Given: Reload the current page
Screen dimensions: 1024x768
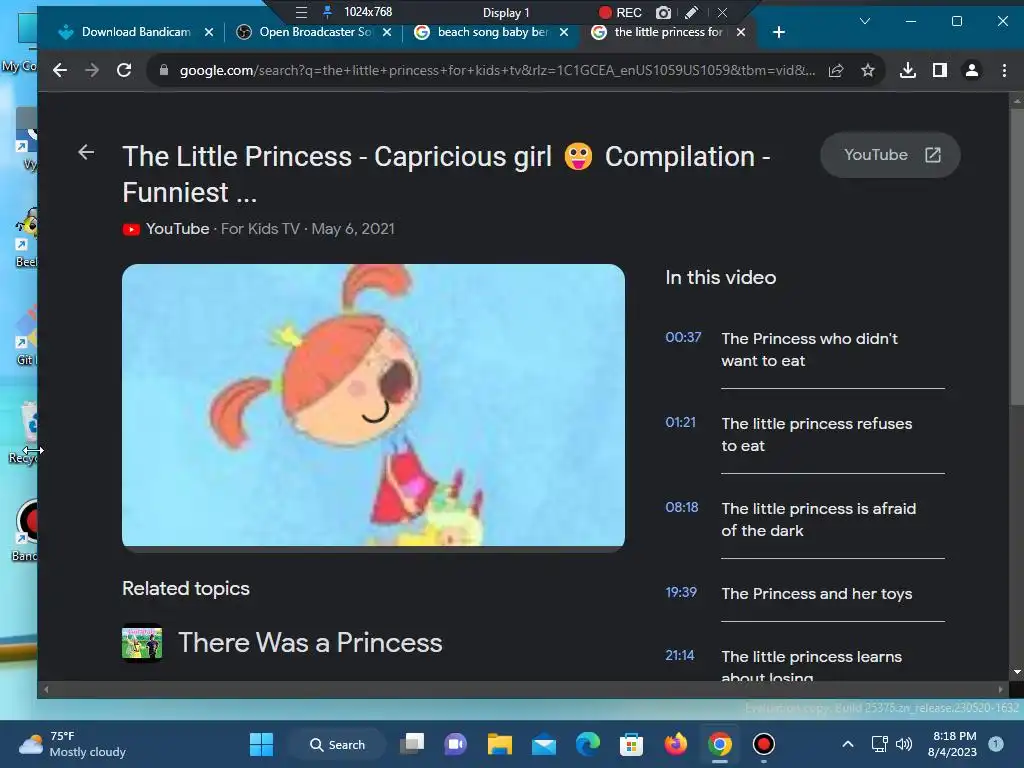Looking at the screenshot, I should (124, 71).
